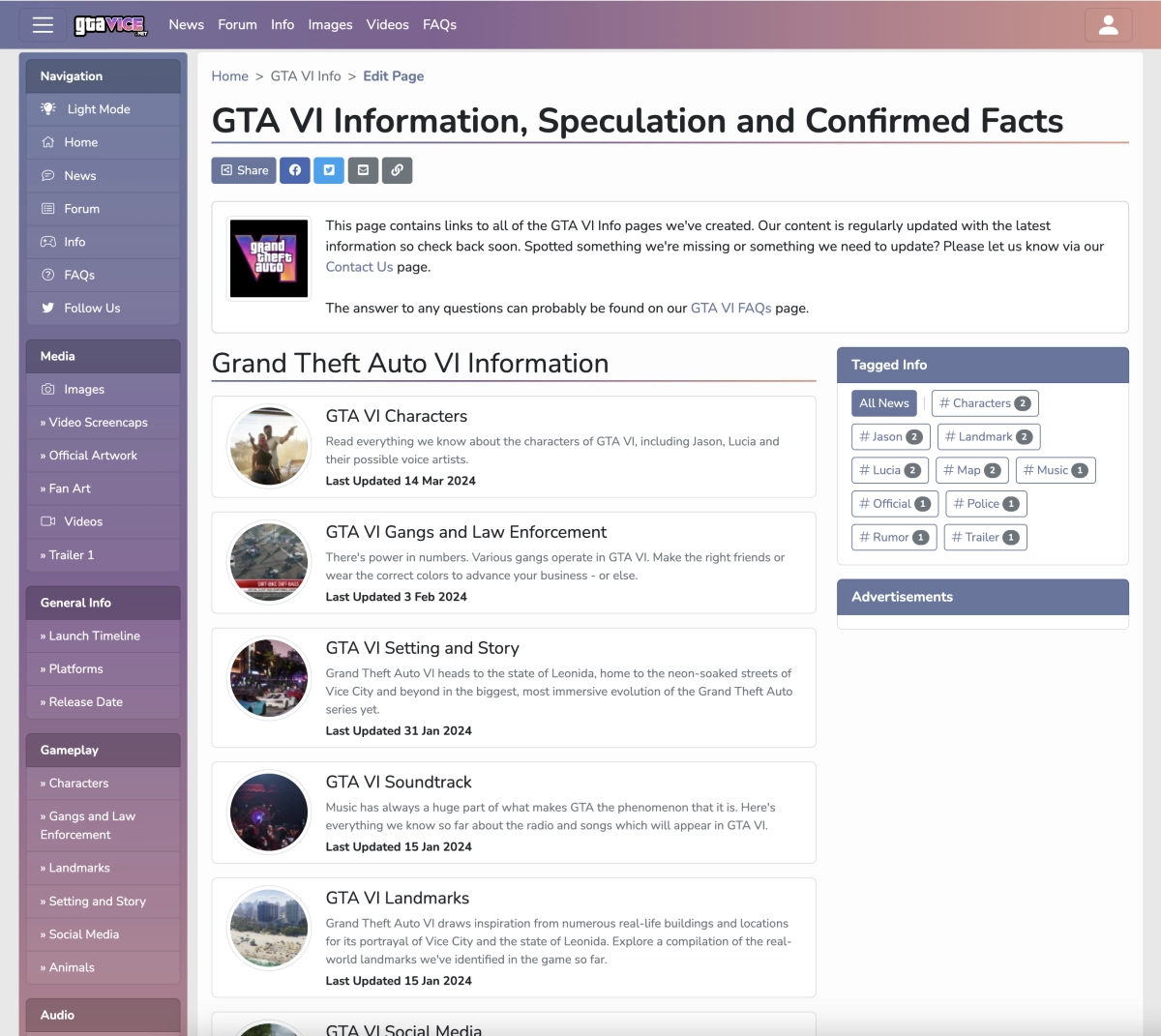
Task: Open Video Screencaps sidebar link
Action: pos(103,423)
